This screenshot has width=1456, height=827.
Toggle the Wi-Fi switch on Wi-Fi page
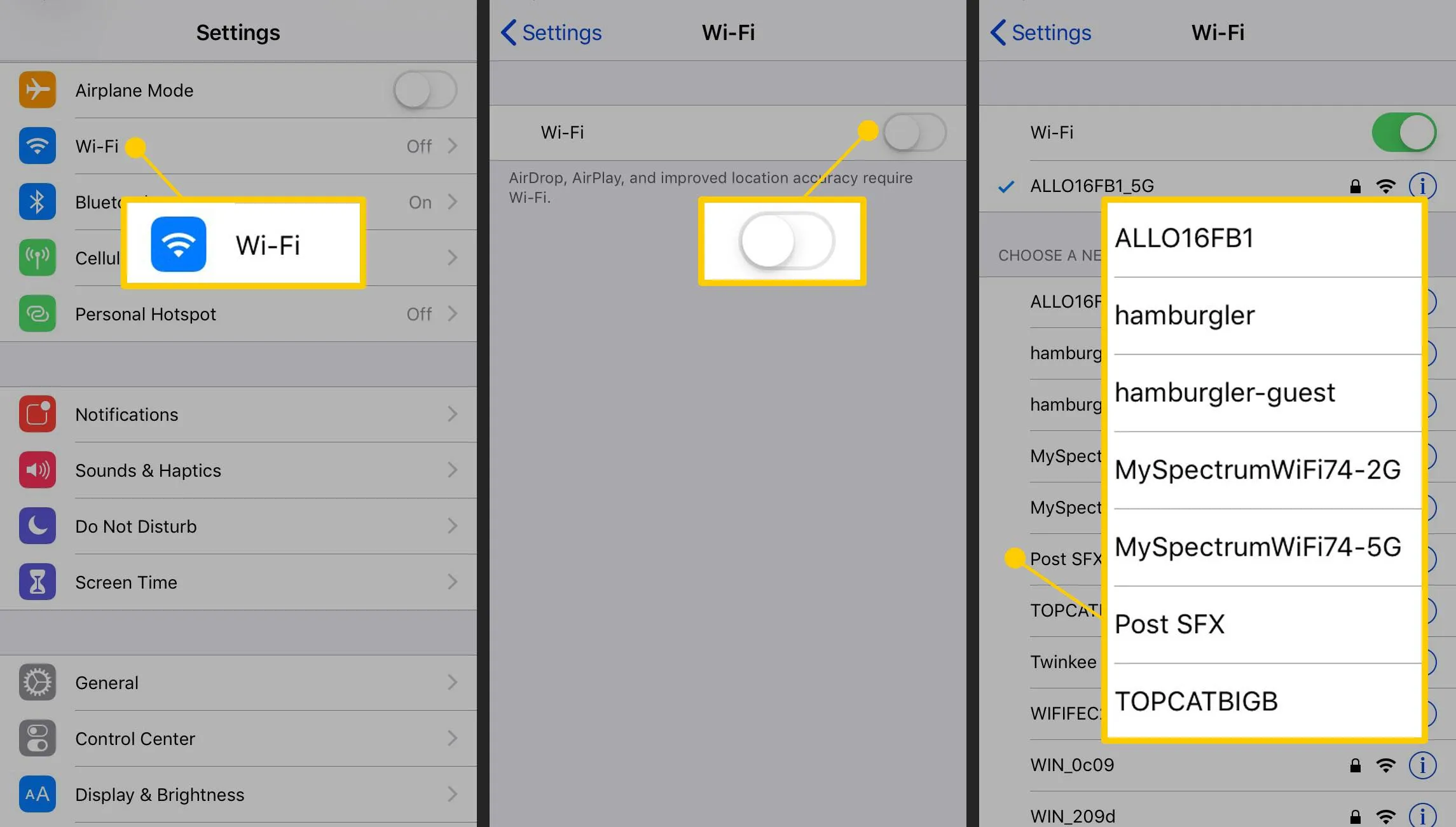[x=913, y=131]
